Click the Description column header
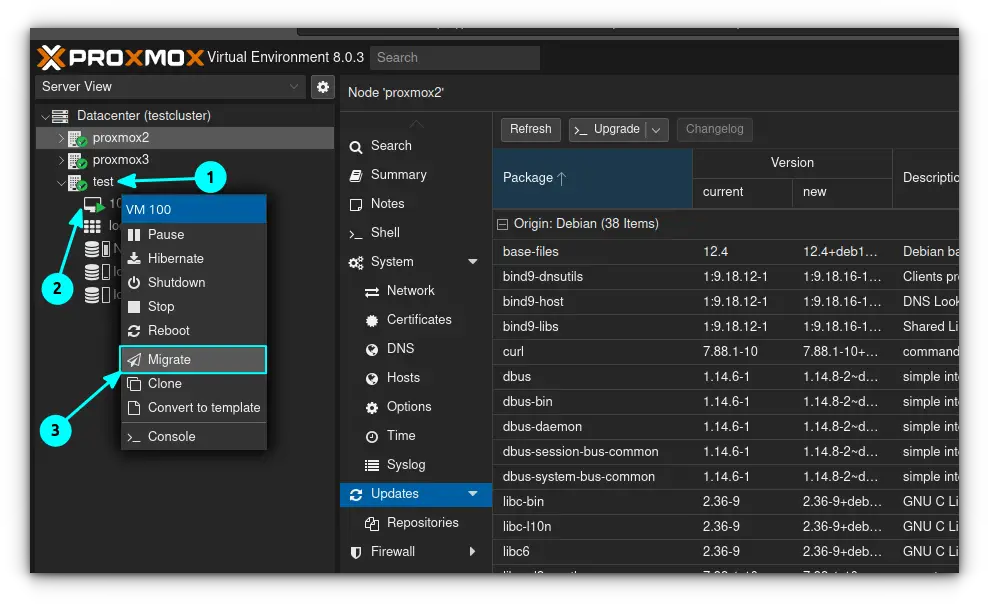This screenshot has height=605, width=989. [926, 179]
